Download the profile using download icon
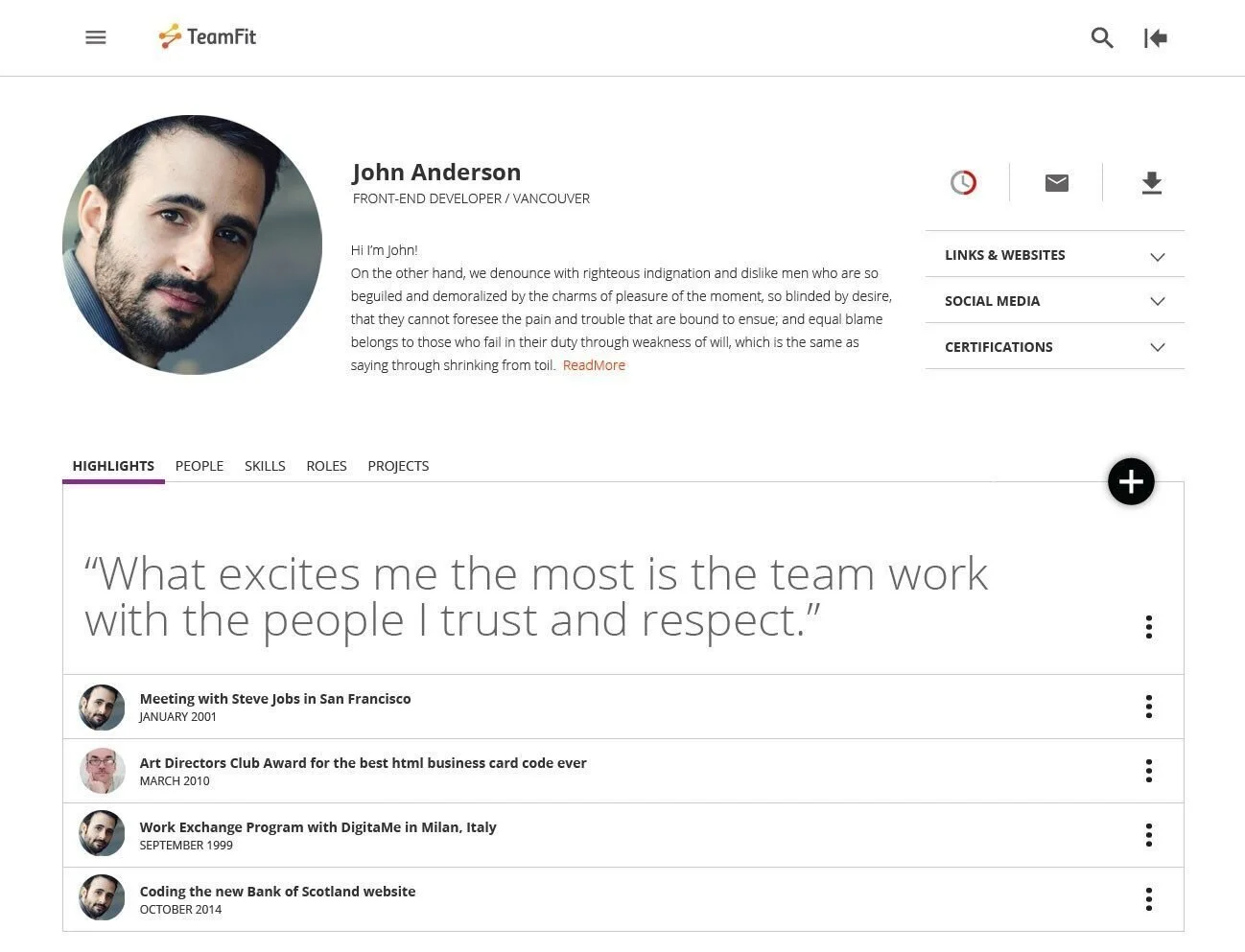Screen dimensions: 1245x952 [1151, 182]
